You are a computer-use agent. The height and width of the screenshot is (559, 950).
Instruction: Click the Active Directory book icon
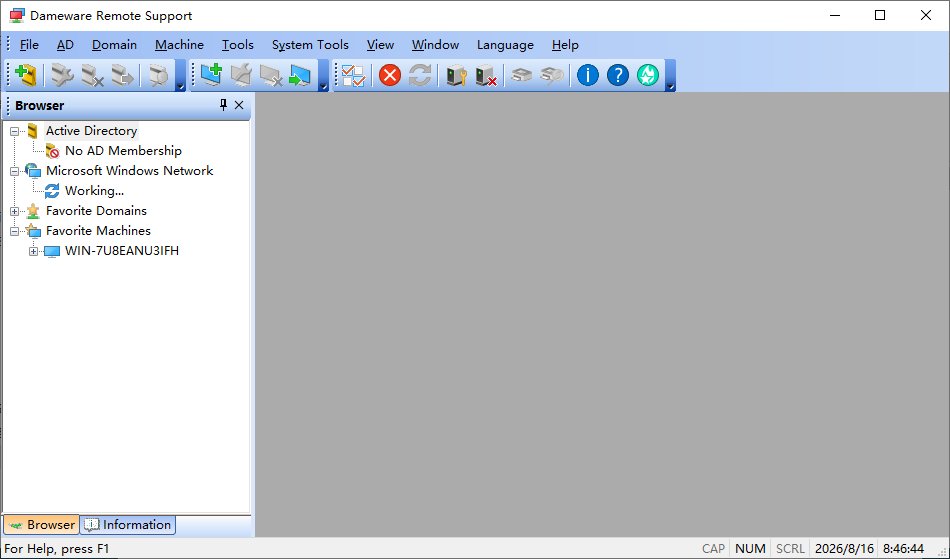pos(33,131)
